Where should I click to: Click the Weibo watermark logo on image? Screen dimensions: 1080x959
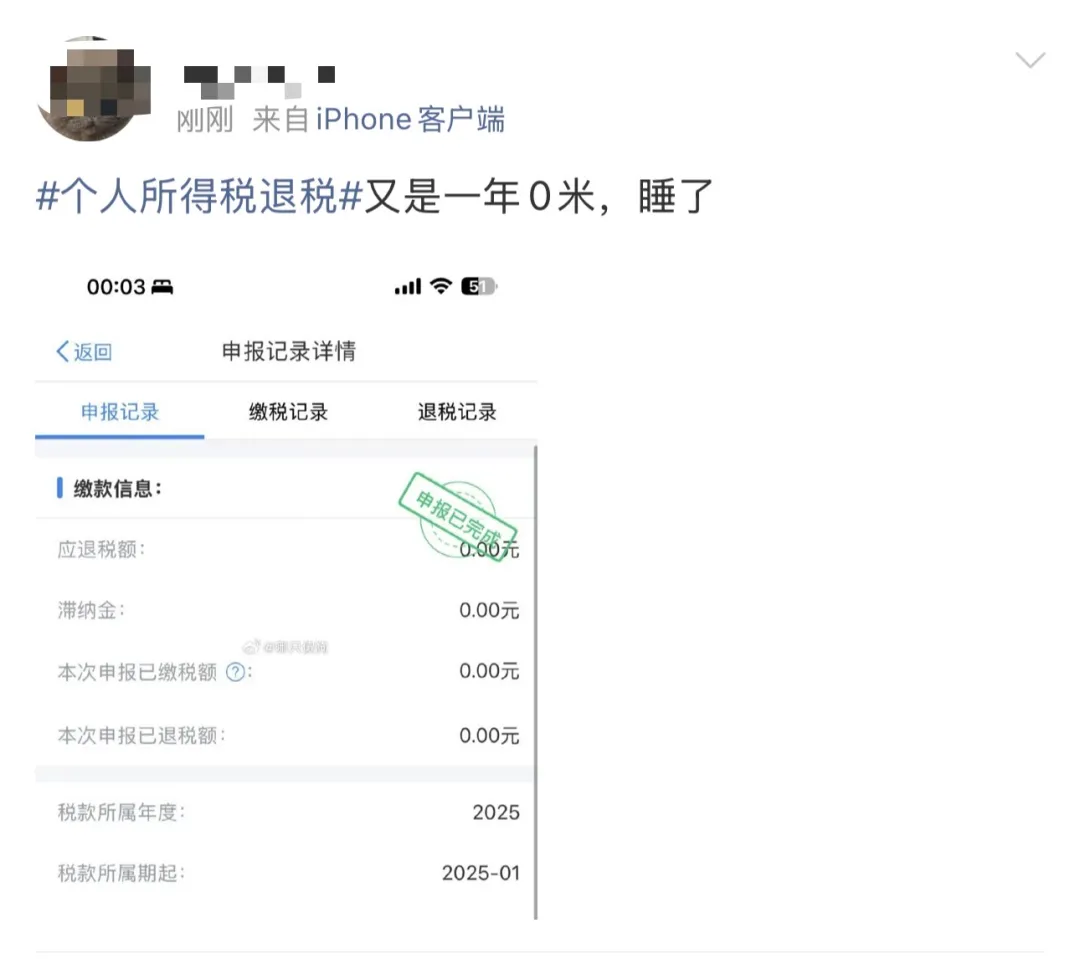[251, 646]
